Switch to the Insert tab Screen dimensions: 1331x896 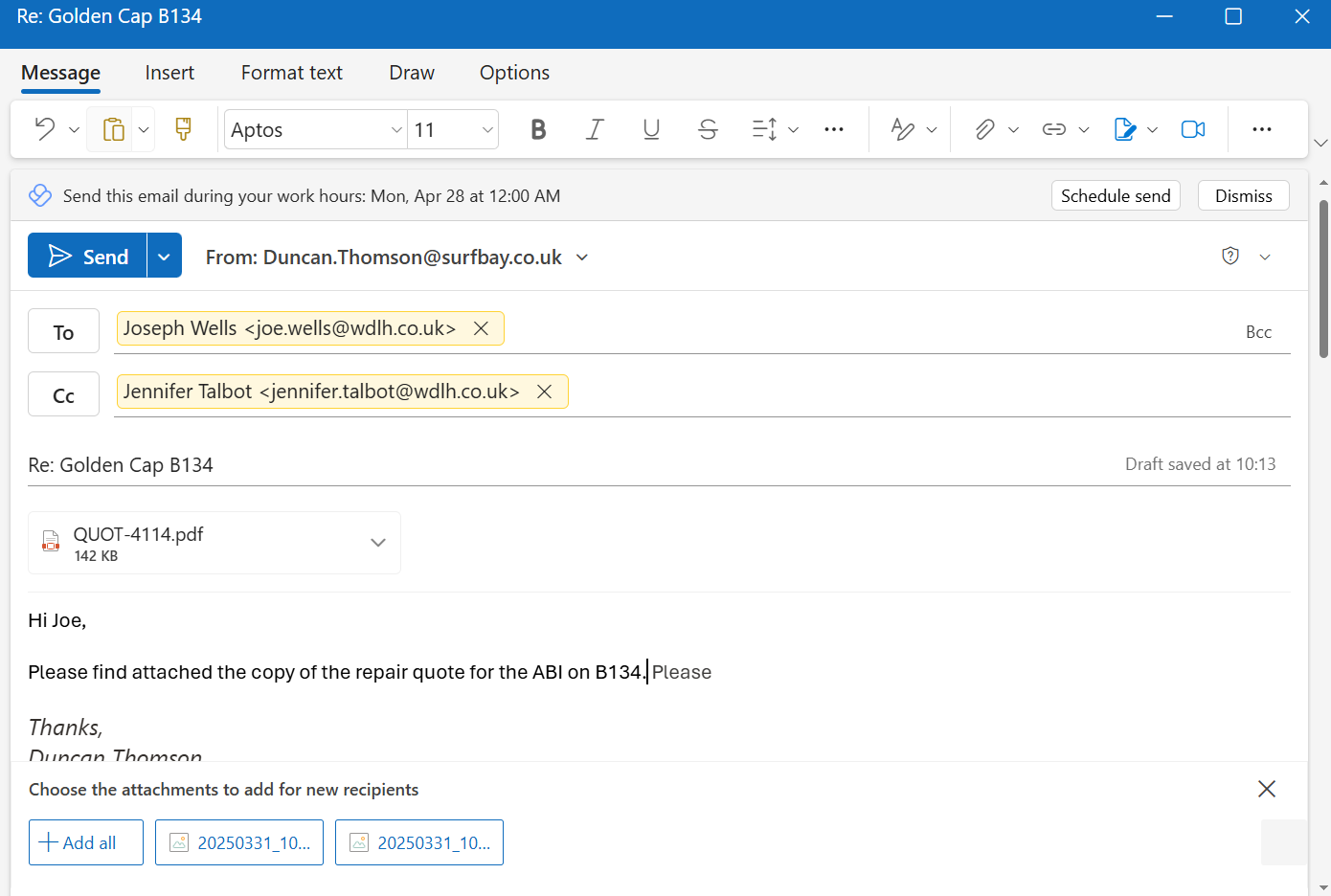[169, 73]
